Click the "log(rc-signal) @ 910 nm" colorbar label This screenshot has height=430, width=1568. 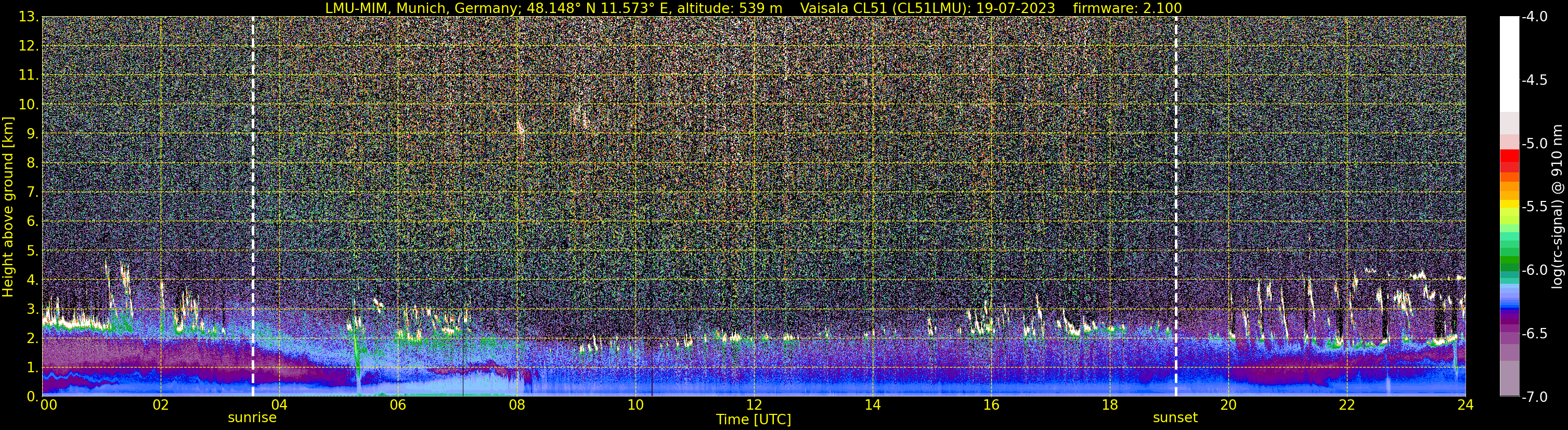pos(1558,207)
